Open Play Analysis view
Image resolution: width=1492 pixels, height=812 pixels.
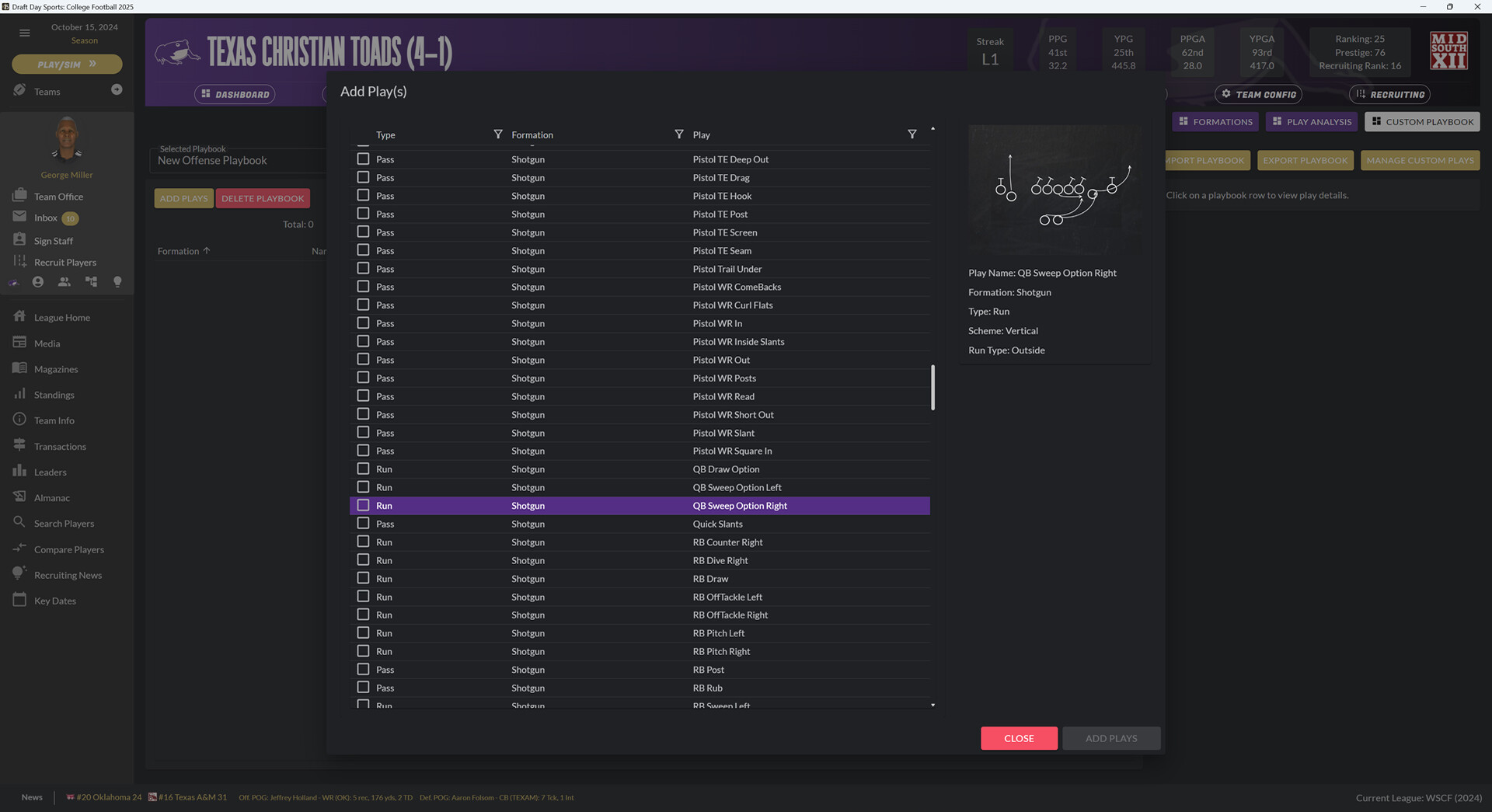point(1311,121)
